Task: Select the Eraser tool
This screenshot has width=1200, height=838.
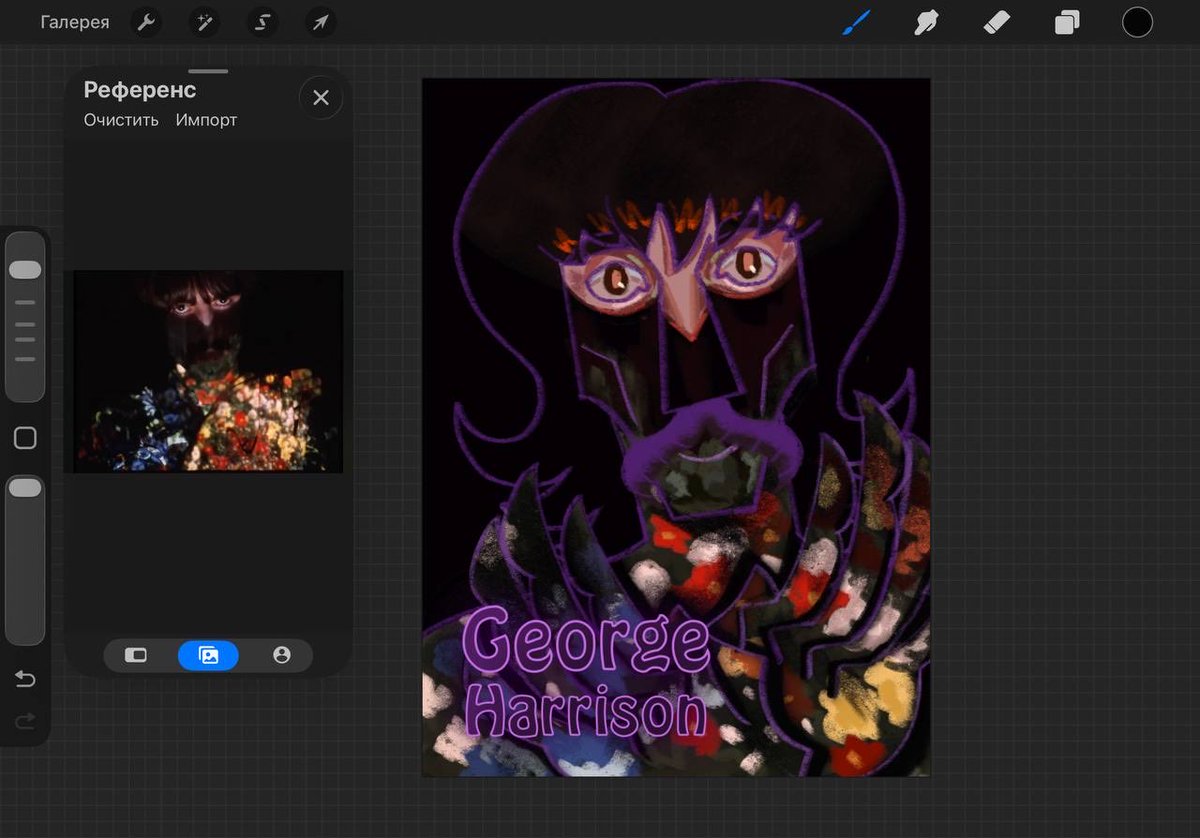Action: pos(997,22)
